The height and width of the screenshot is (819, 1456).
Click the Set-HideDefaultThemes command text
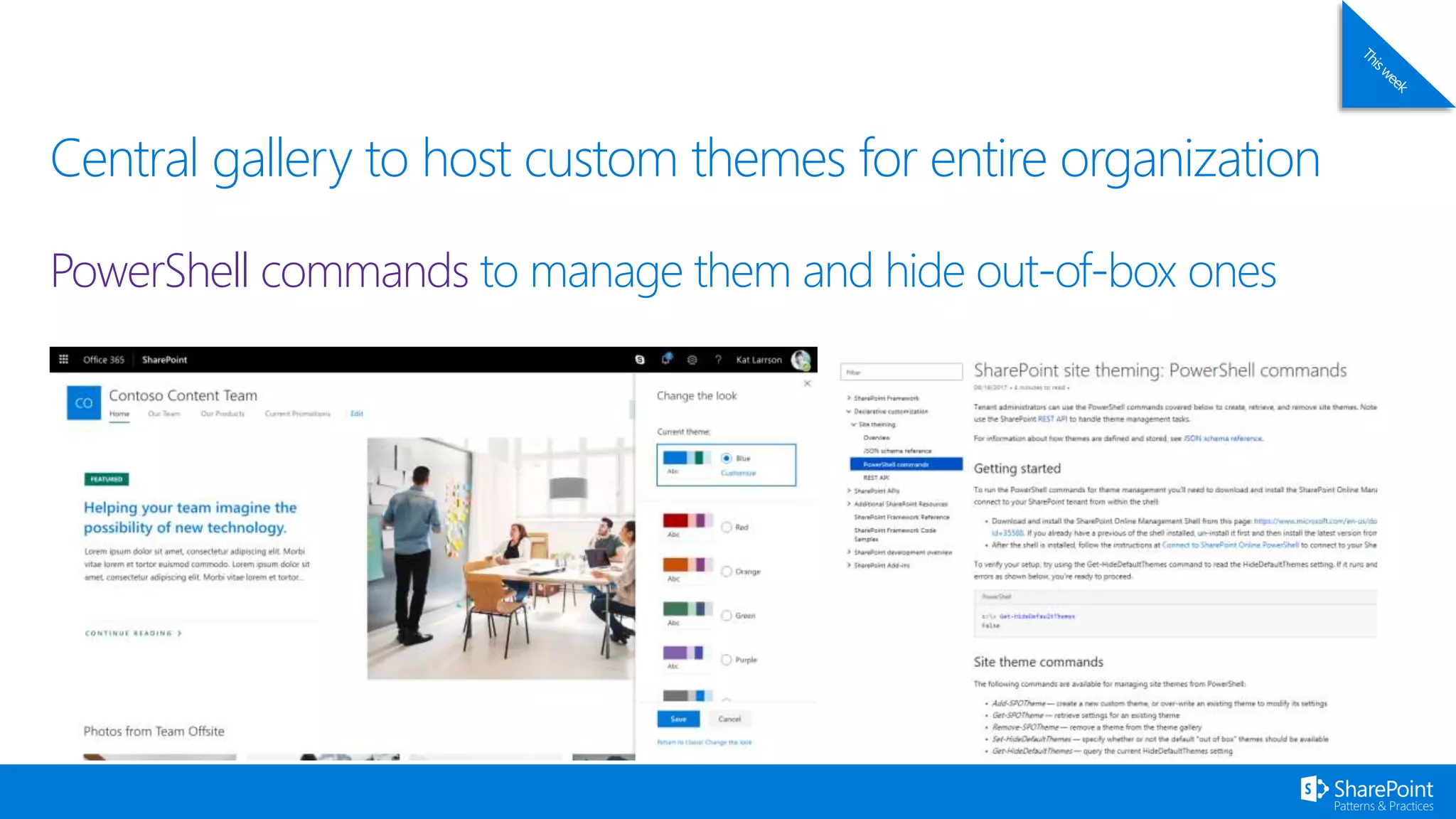pos(1032,739)
